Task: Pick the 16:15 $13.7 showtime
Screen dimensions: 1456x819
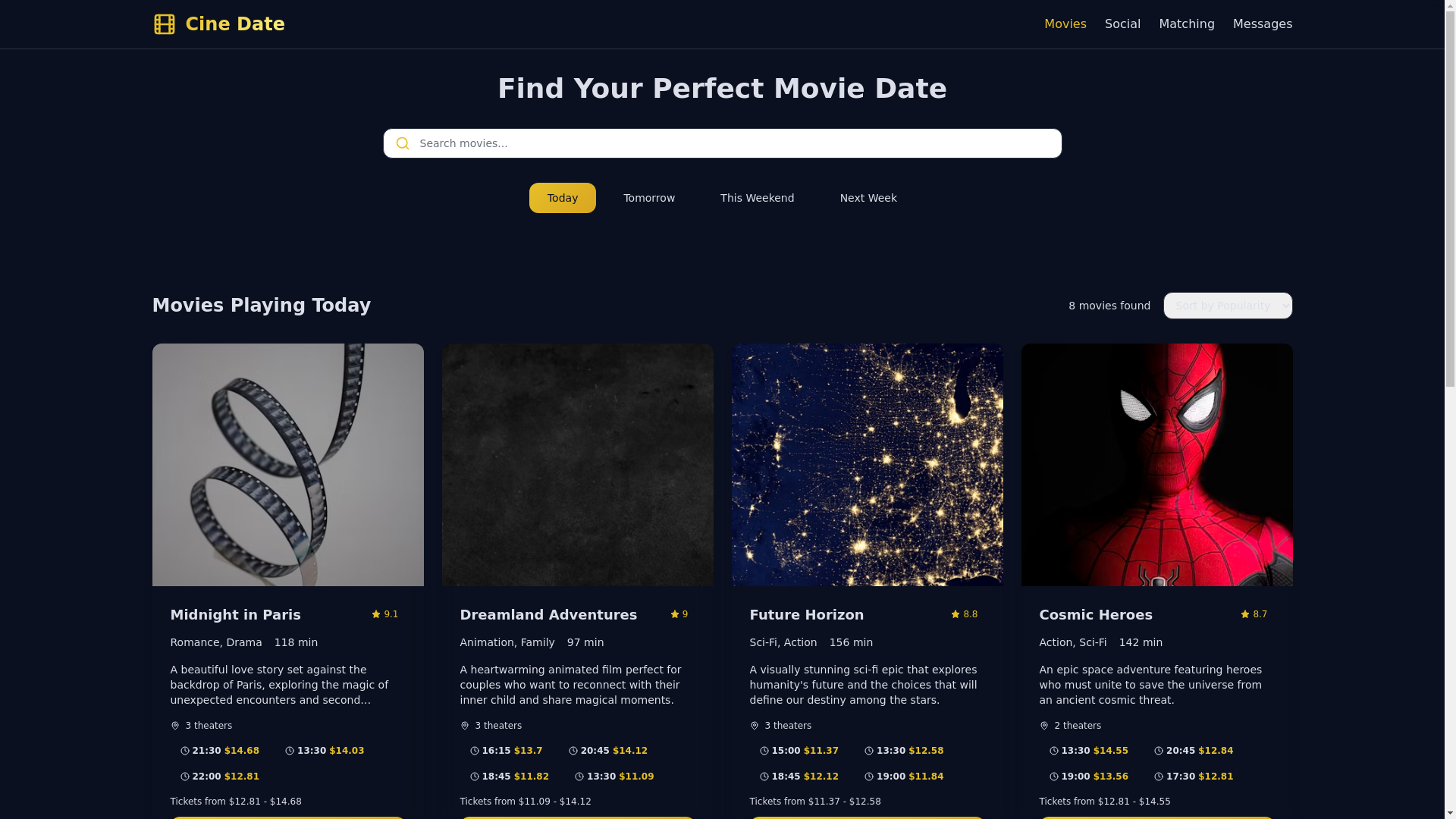Action: [x=507, y=751]
